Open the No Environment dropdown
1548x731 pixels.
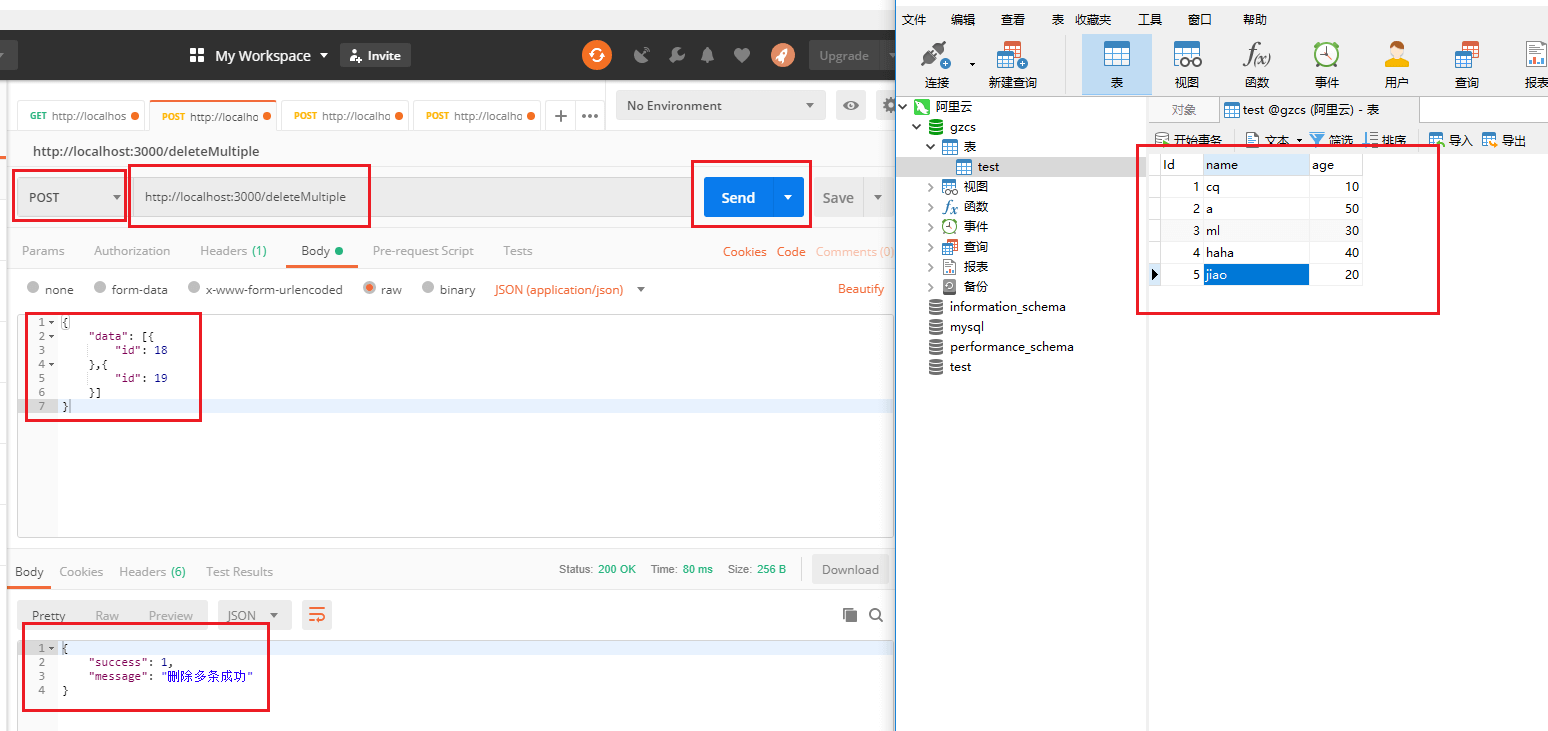tap(720, 105)
